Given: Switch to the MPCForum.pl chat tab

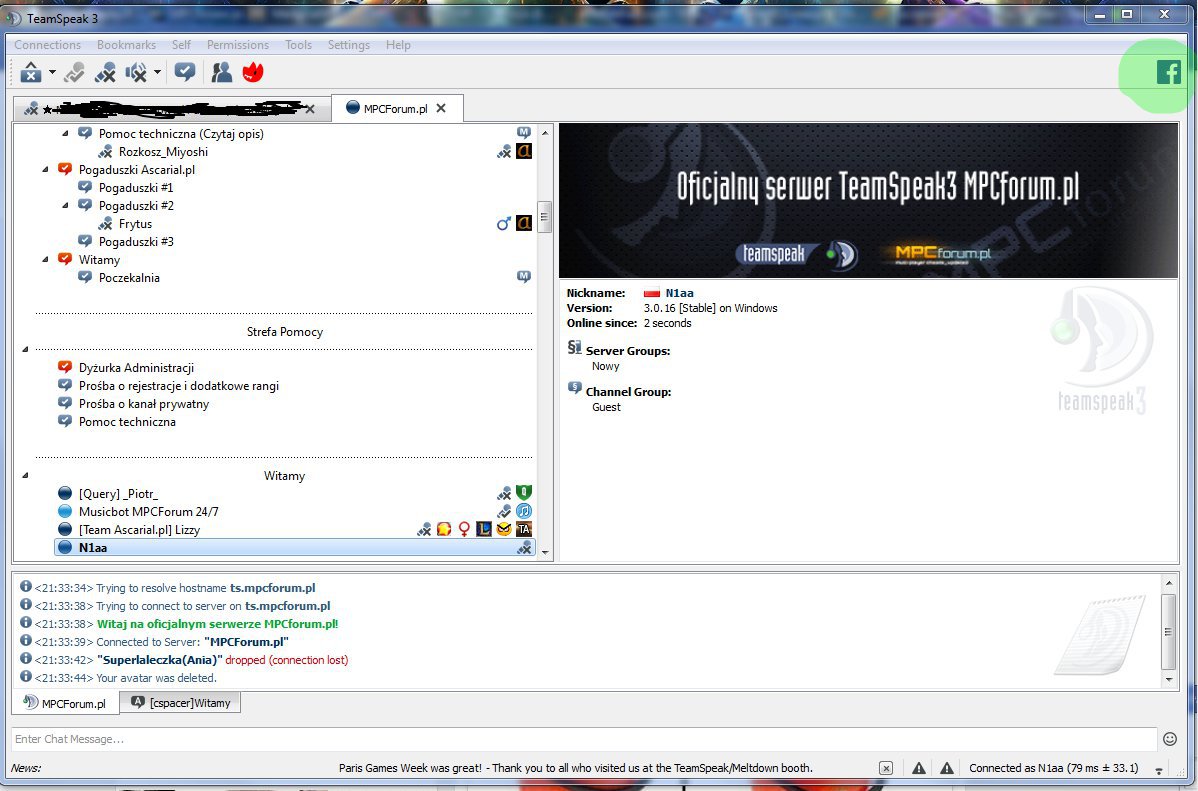Looking at the screenshot, I should pyautogui.click(x=66, y=703).
